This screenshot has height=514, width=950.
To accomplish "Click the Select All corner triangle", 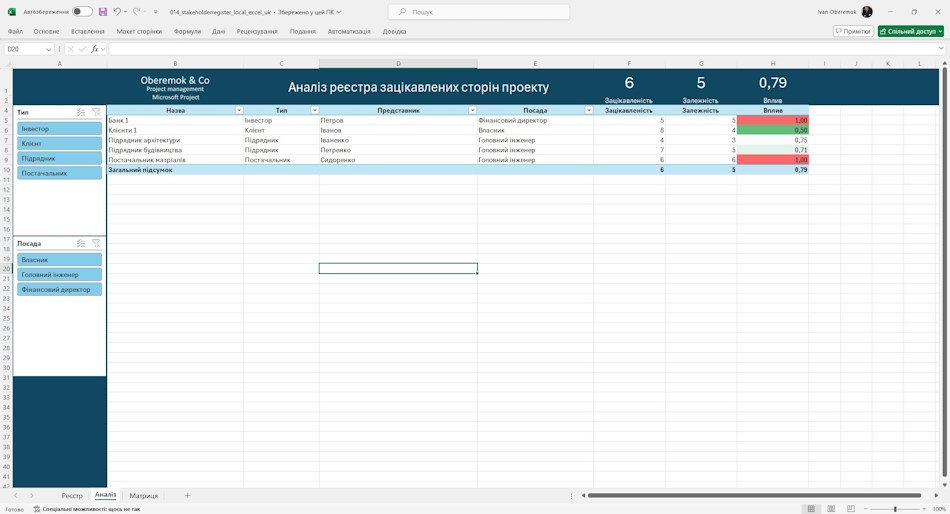I will (x=7, y=64).
